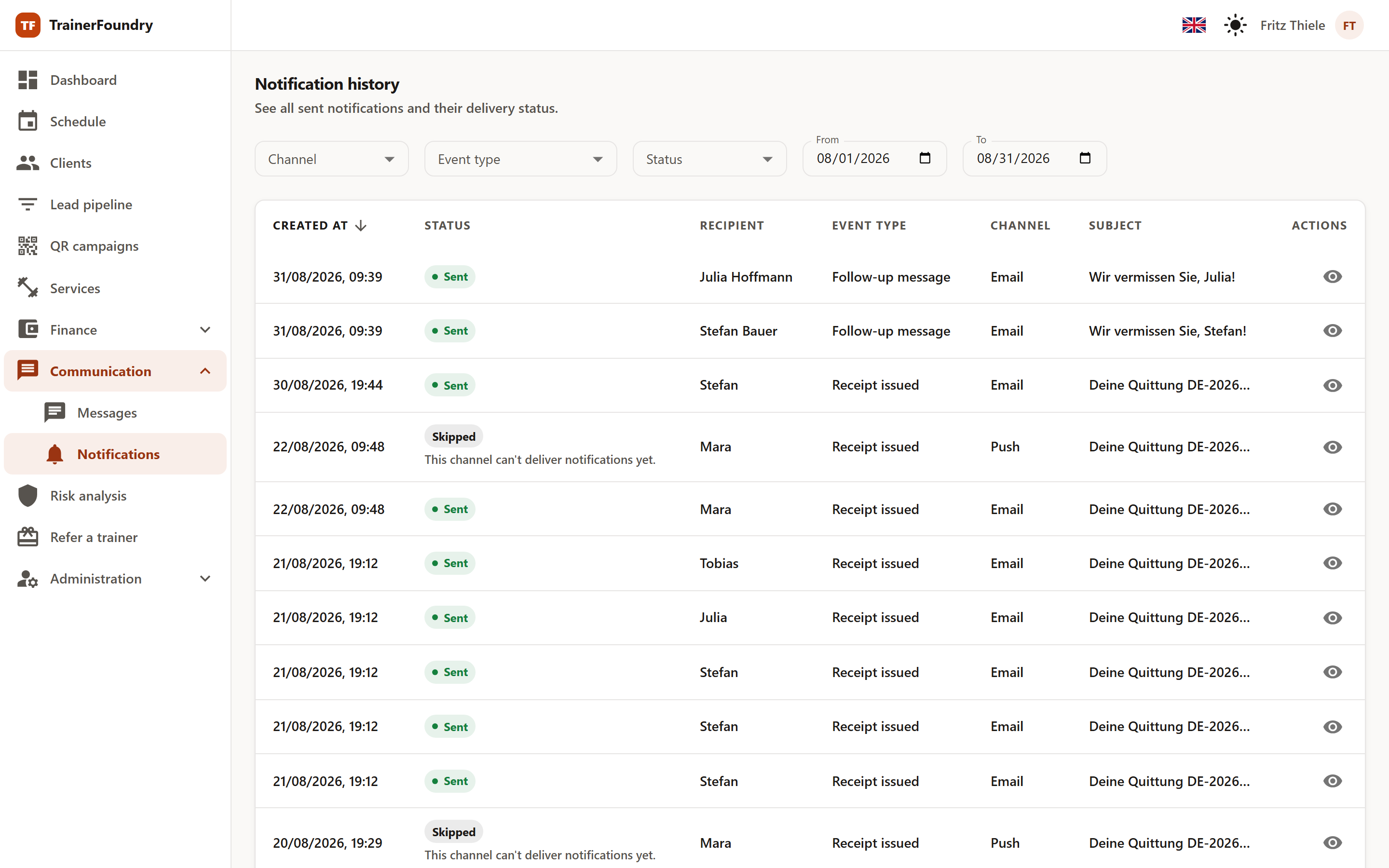Collapse the Communication submenu chevron
Screen dimensions: 1389x868
205,371
